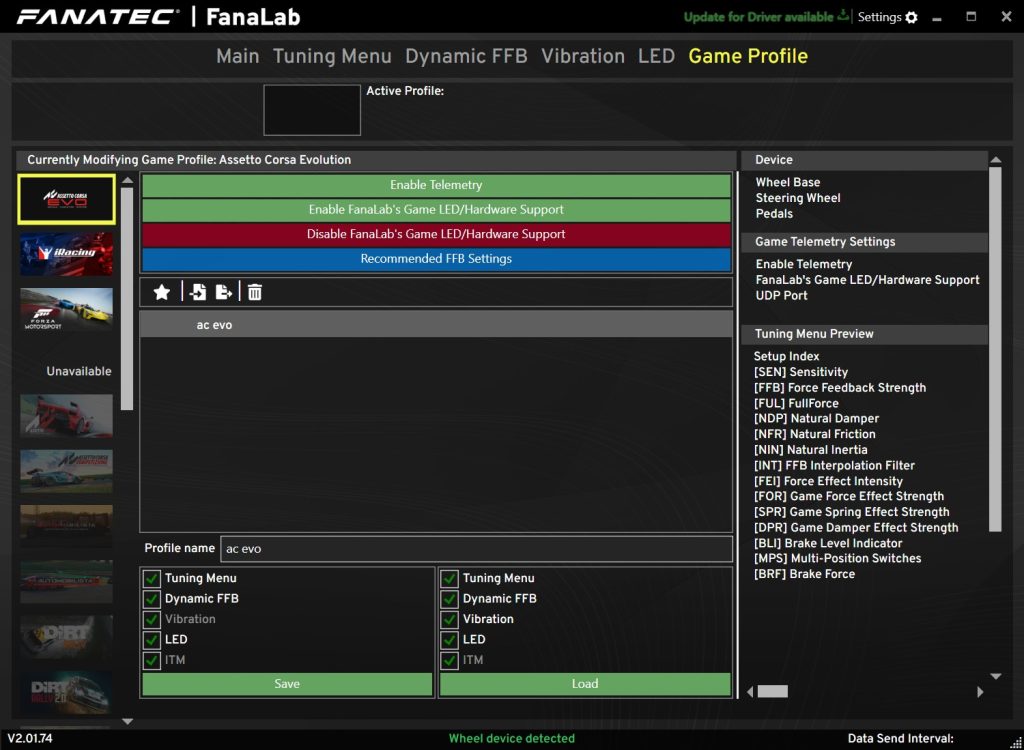Screen dimensions: 1024x750
Task: Switch to the Tuning Menu tab
Action: tap(332, 56)
